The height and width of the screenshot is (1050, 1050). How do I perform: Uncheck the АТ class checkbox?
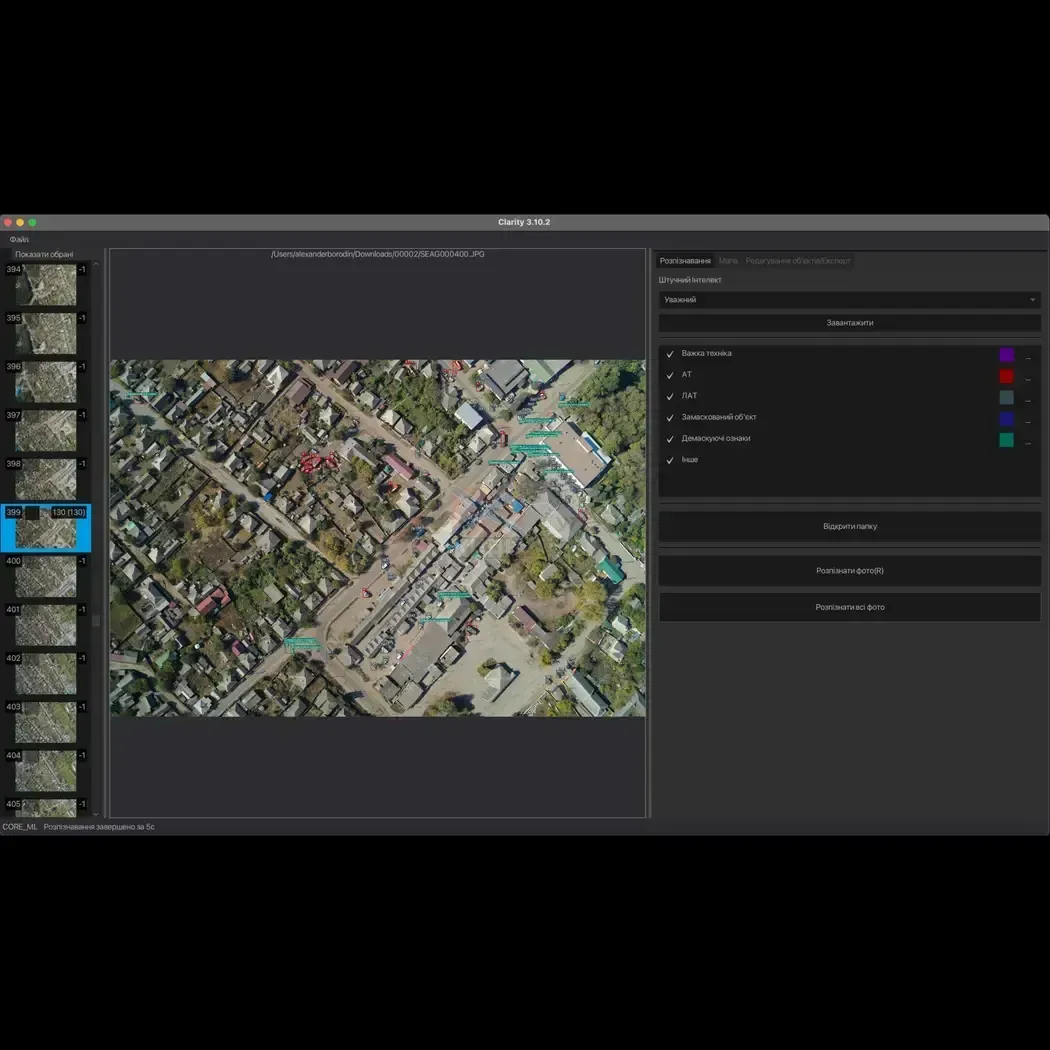tap(670, 375)
